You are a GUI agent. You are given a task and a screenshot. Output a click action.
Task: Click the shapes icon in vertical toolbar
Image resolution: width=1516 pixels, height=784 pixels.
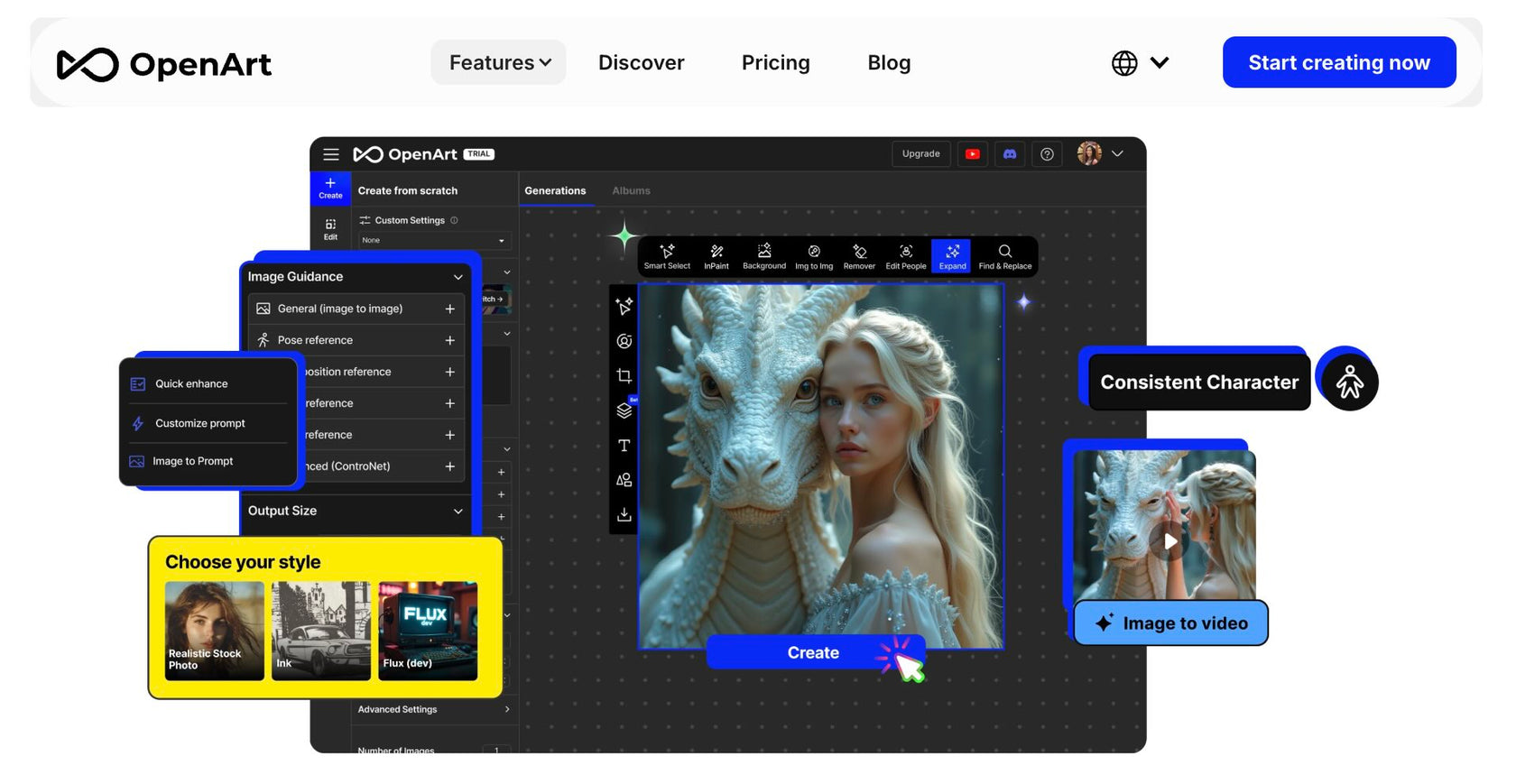click(x=624, y=480)
